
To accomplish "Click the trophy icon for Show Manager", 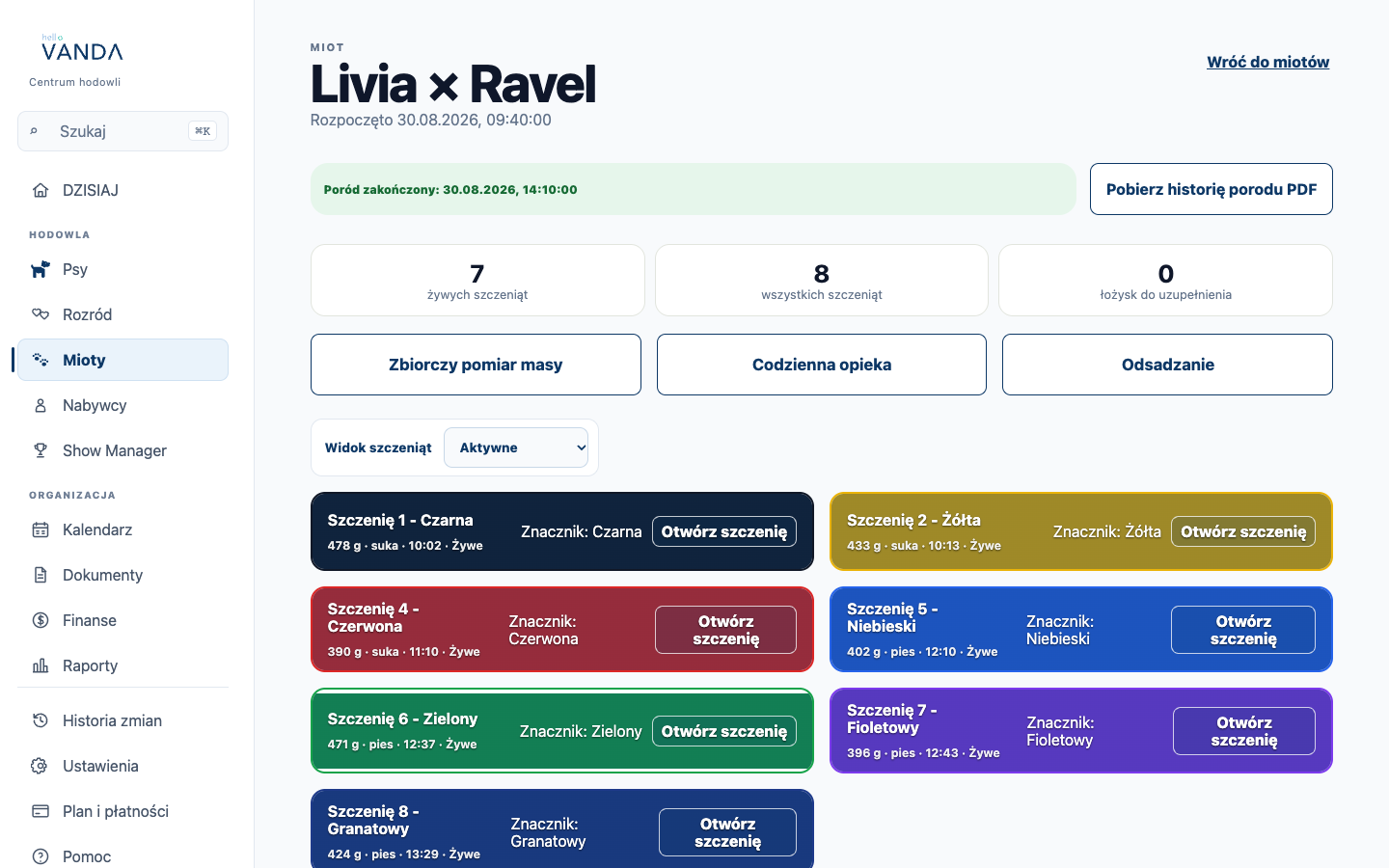I will [41, 450].
